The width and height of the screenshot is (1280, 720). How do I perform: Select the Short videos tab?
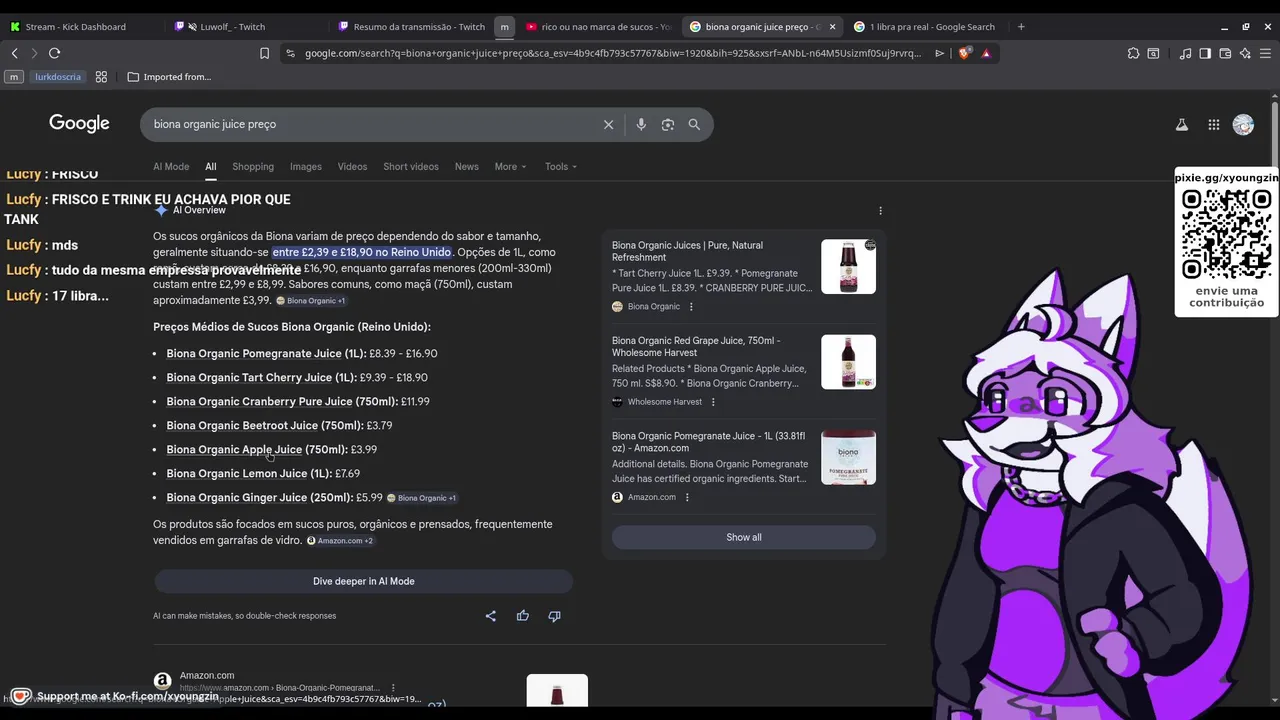pos(411,167)
